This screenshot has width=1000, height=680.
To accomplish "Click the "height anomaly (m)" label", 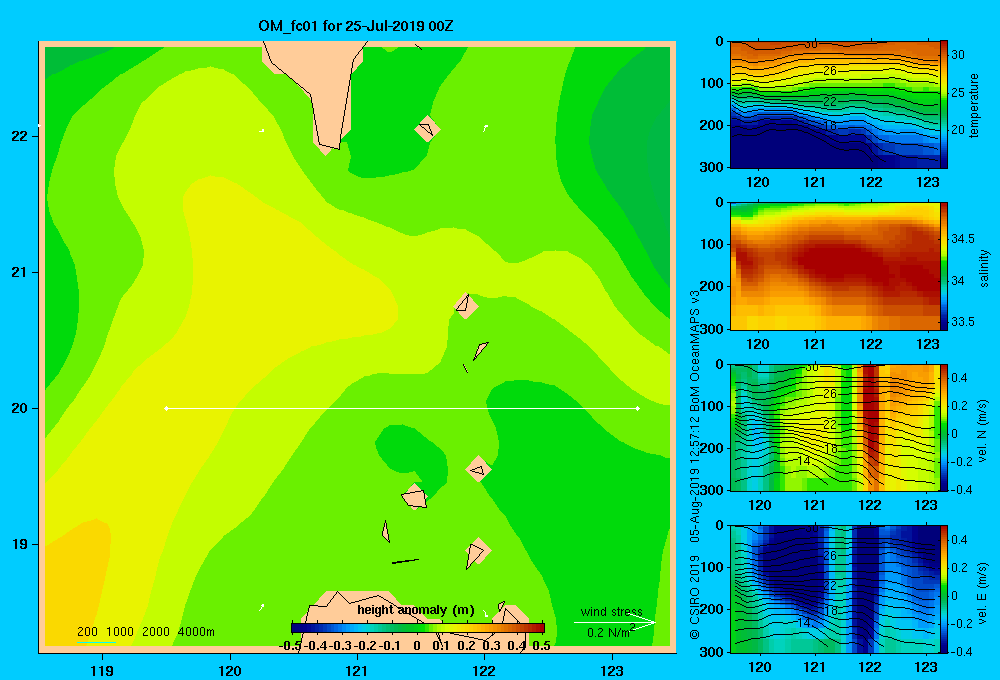I will pyautogui.click(x=416, y=610).
